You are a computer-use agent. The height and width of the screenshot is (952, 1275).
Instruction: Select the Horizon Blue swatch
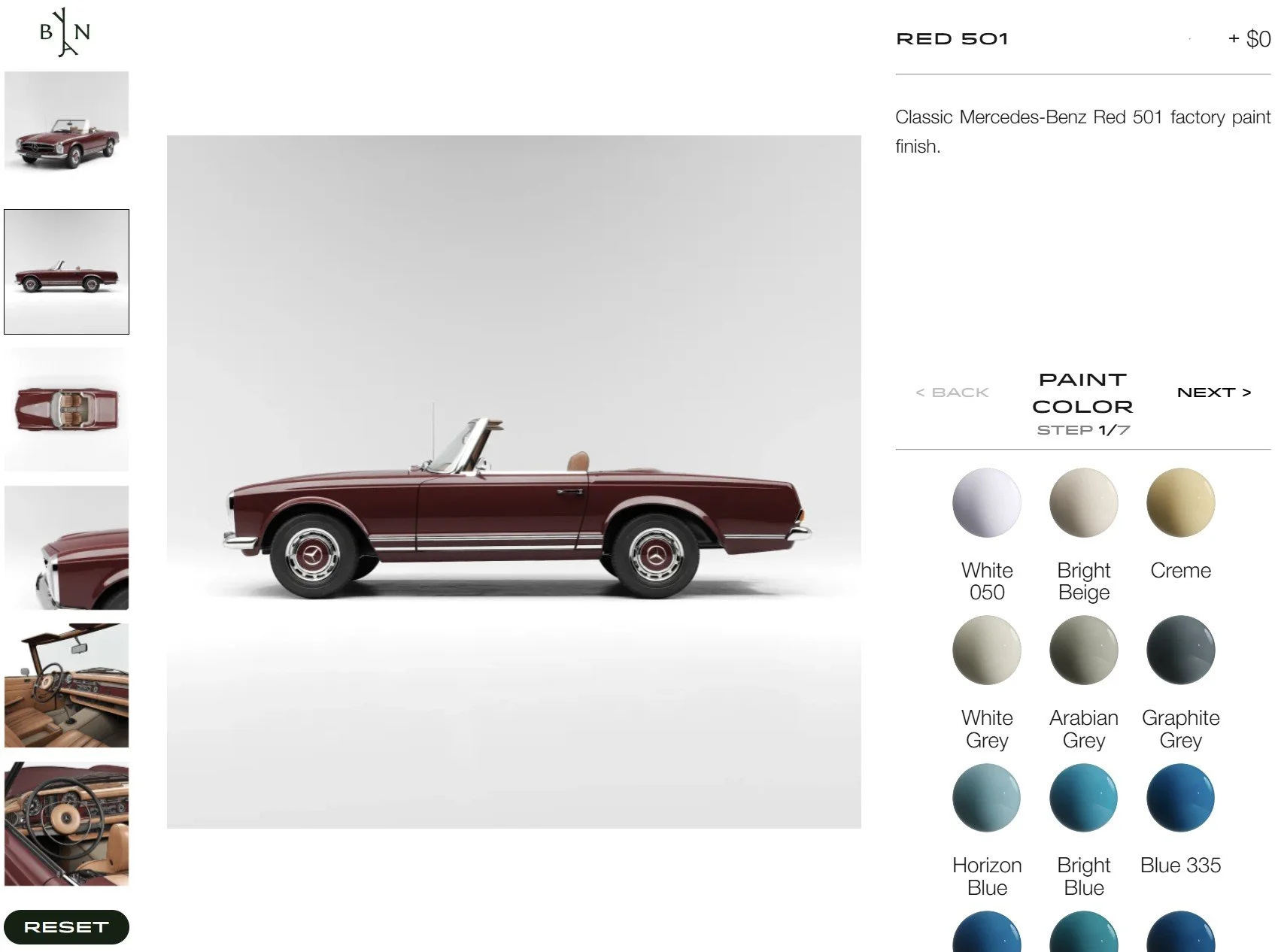pyautogui.click(x=986, y=797)
